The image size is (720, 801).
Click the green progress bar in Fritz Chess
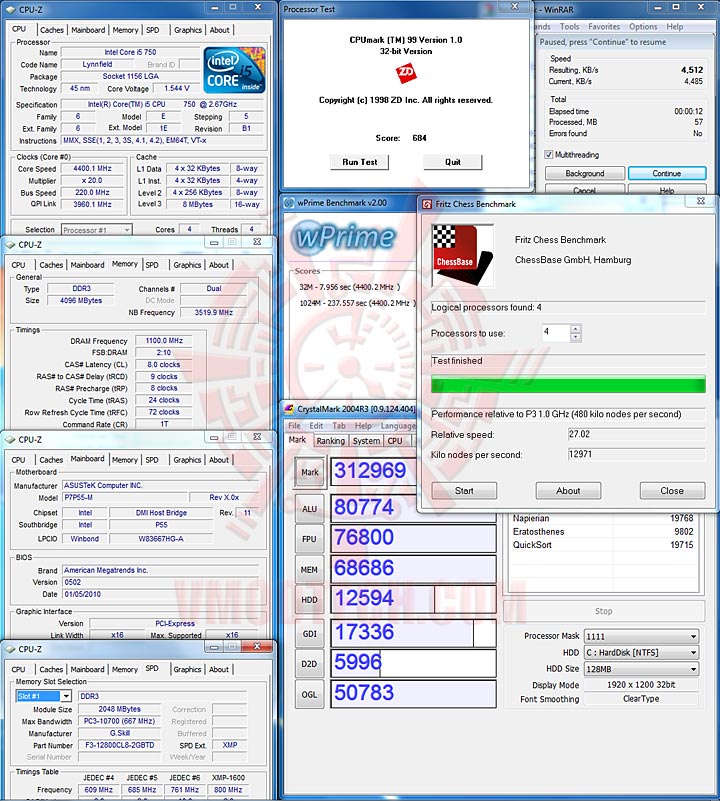[568, 384]
